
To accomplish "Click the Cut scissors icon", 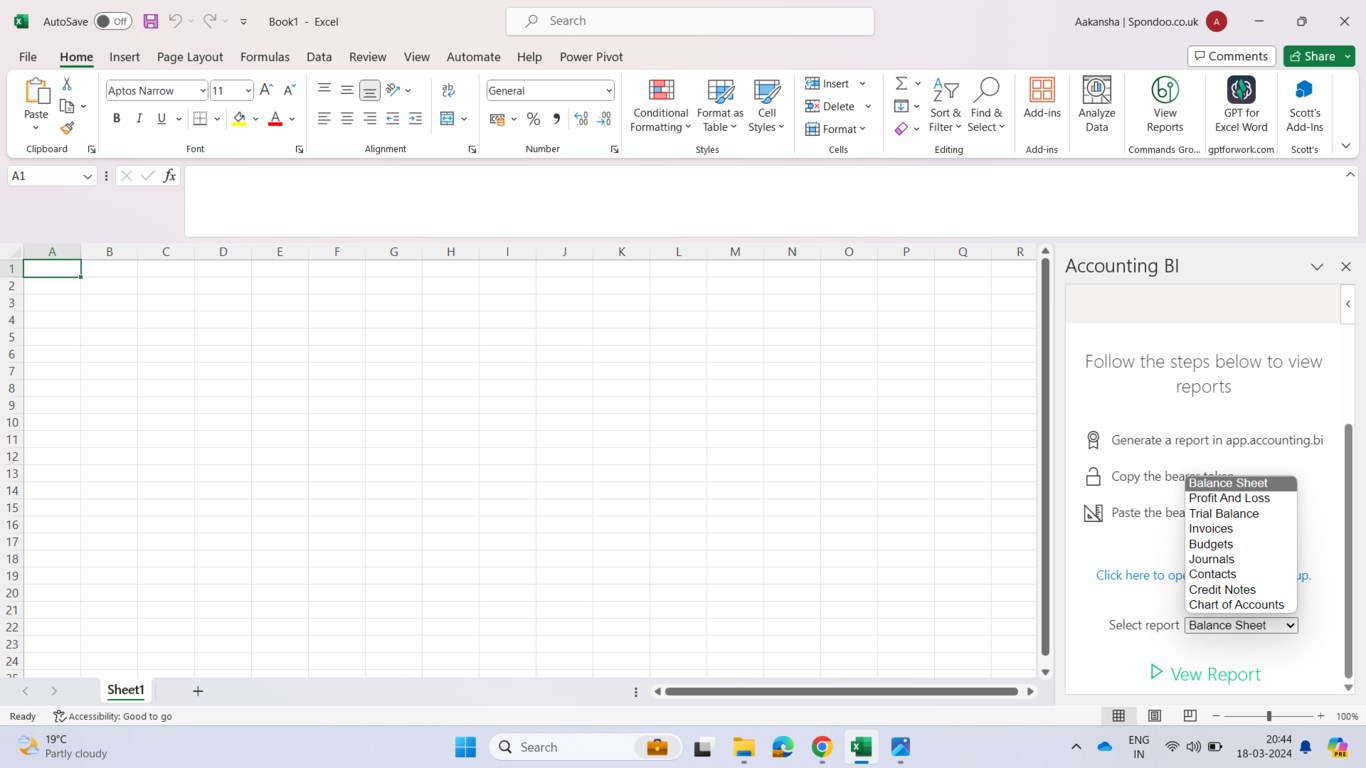I will pyautogui.click(x=67, y=84).
